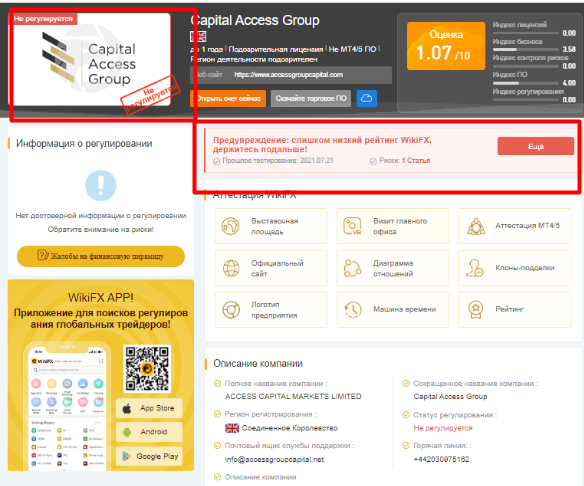
Task: Click red Не регулируется status text
Action: tap(443, 428)
